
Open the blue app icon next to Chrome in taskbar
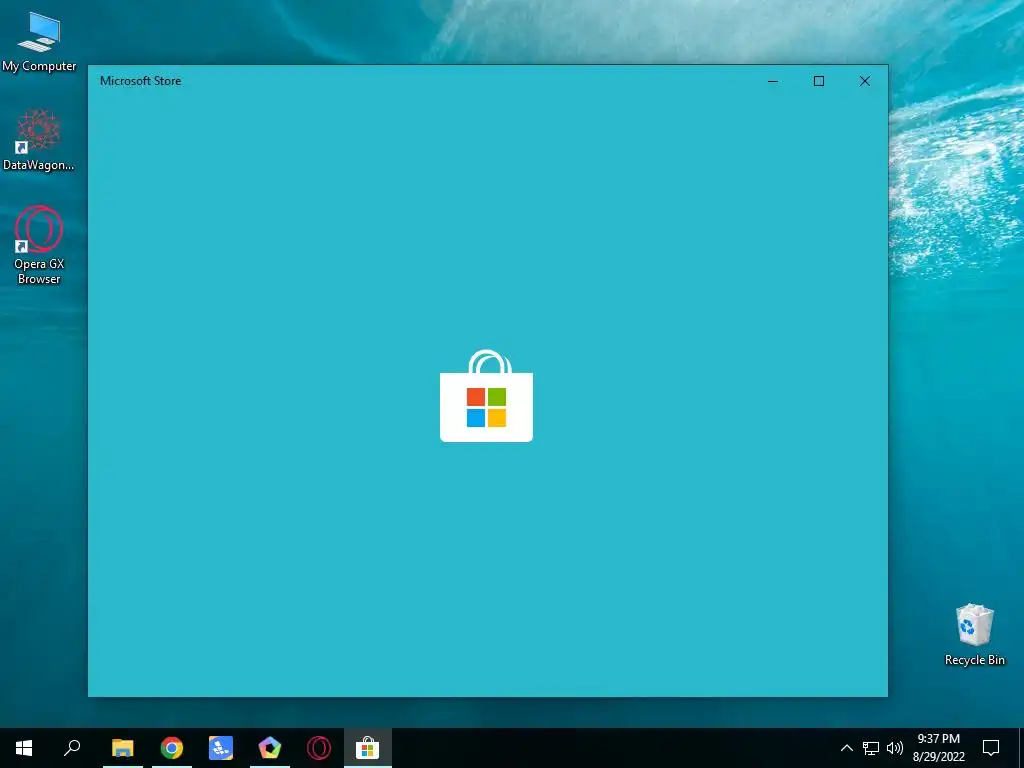(x=221, y=748)
